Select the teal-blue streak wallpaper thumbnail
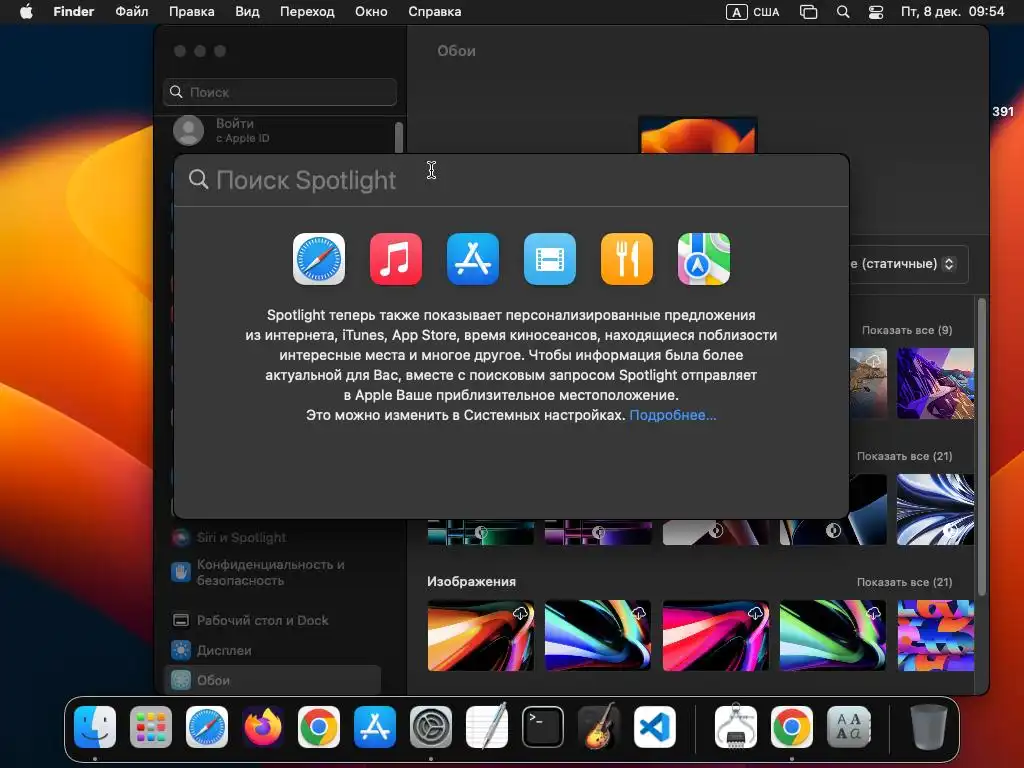The width and height of the screenshot is (1024, 768). [598, 635]
